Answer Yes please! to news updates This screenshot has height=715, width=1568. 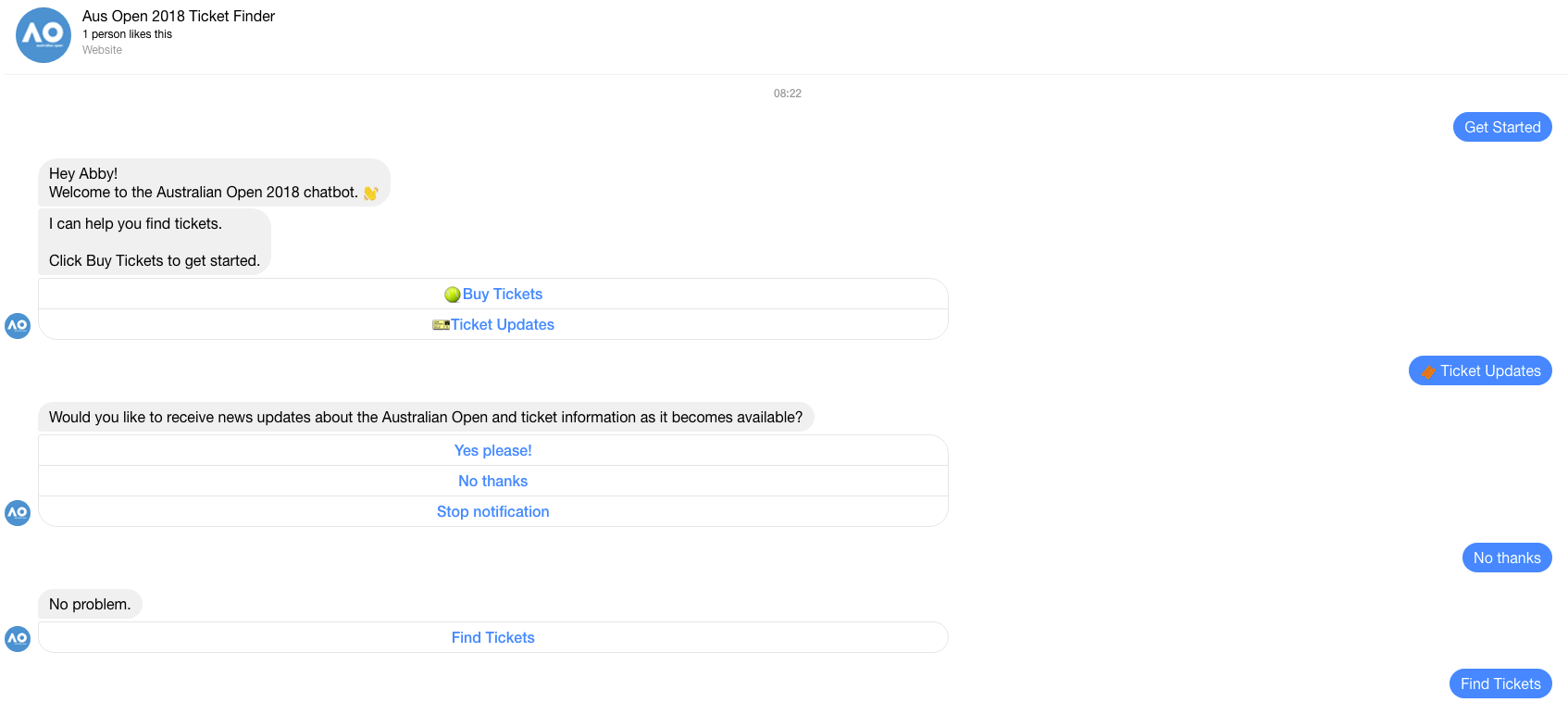493,450
